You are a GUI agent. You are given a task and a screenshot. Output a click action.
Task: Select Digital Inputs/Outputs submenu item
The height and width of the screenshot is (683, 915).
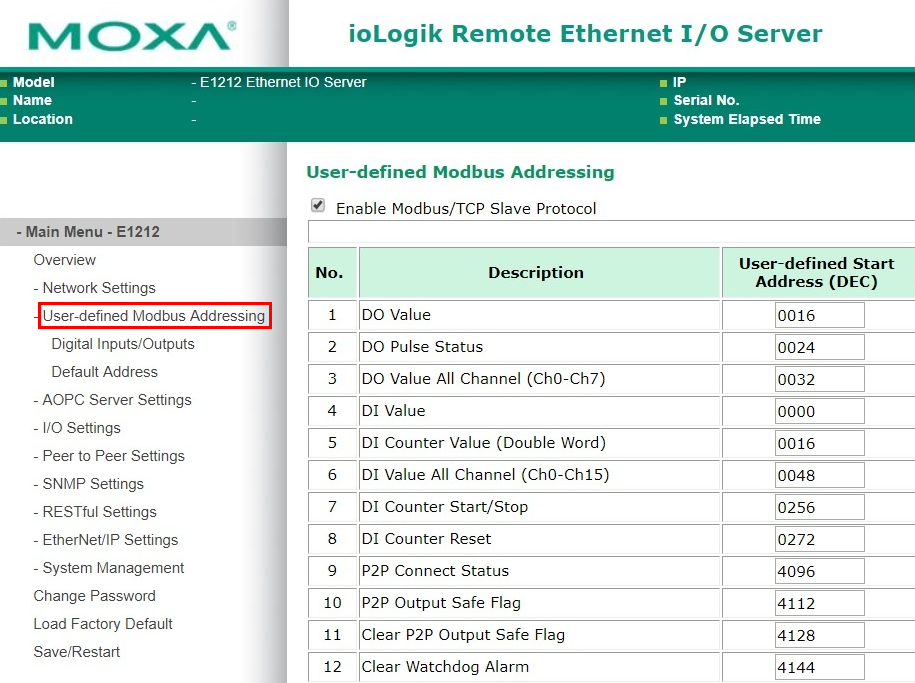123,344
